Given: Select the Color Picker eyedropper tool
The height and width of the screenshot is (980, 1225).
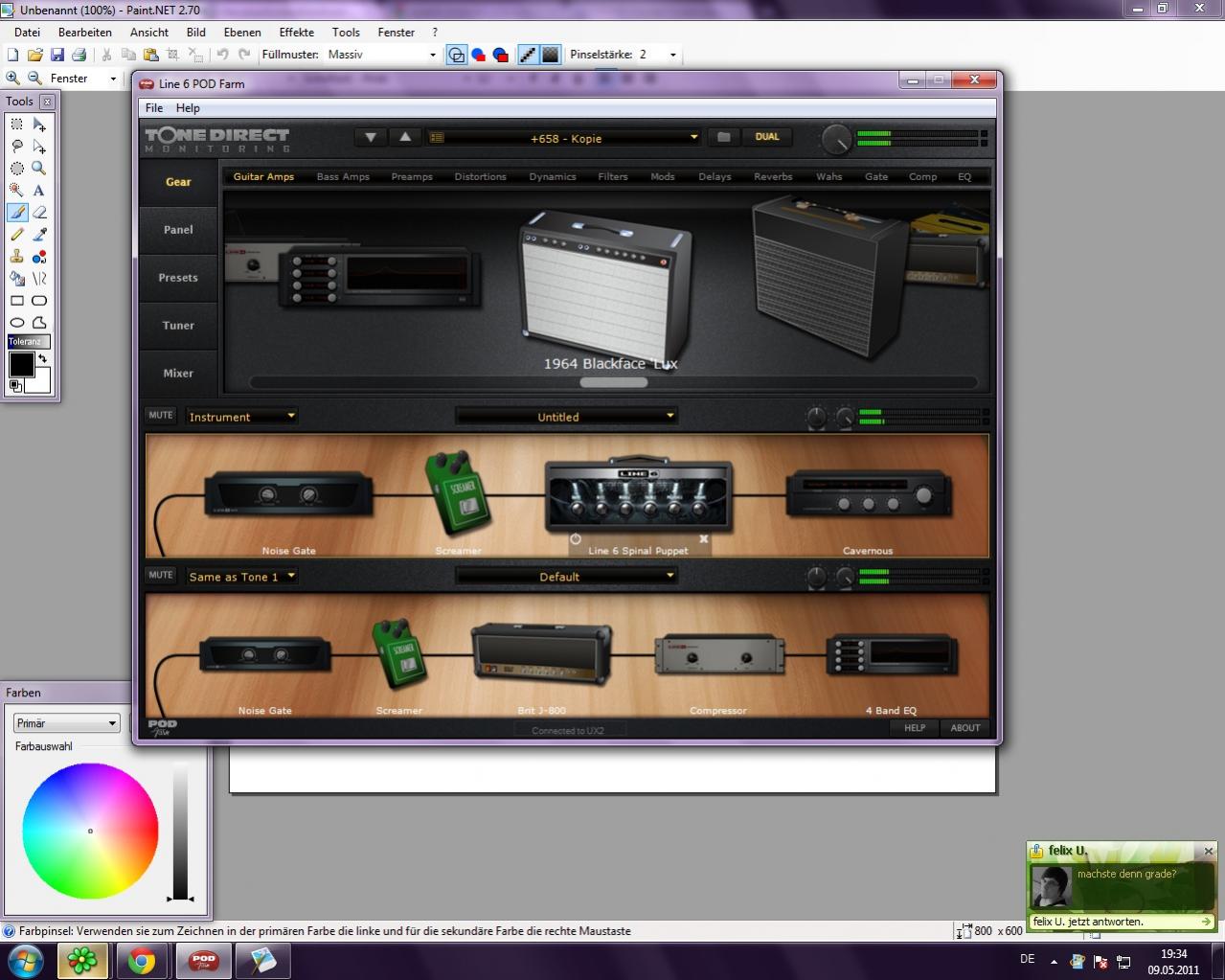Looking at the screenshot, I should click(x=39, y=235).
